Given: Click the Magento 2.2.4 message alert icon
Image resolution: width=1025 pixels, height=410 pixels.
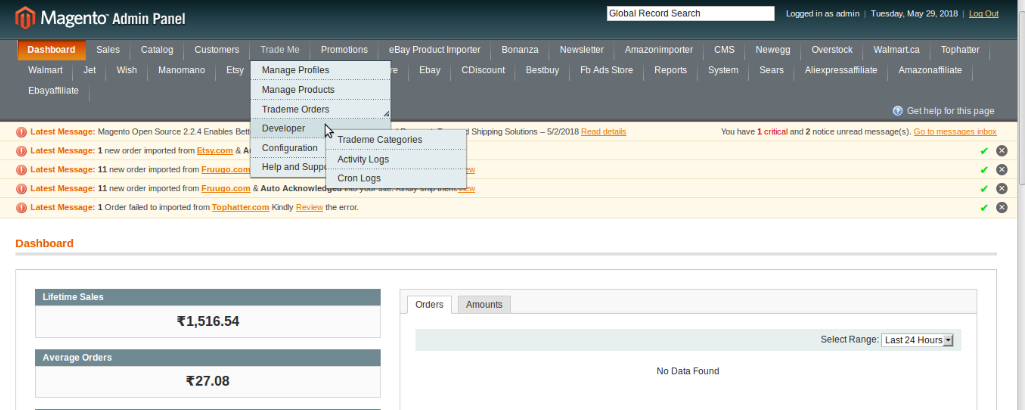Looking at the screenshot, I should (x=22, y=131).
